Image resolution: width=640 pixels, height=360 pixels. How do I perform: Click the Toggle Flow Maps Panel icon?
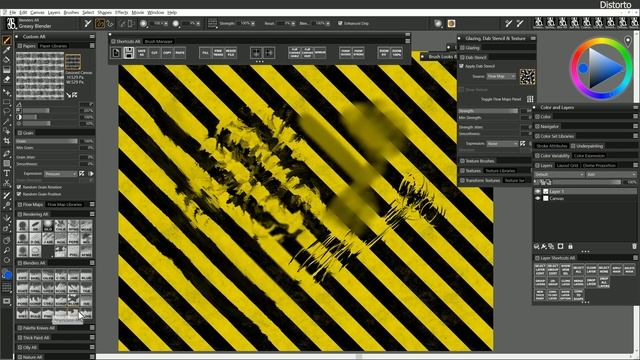(530, 99)
